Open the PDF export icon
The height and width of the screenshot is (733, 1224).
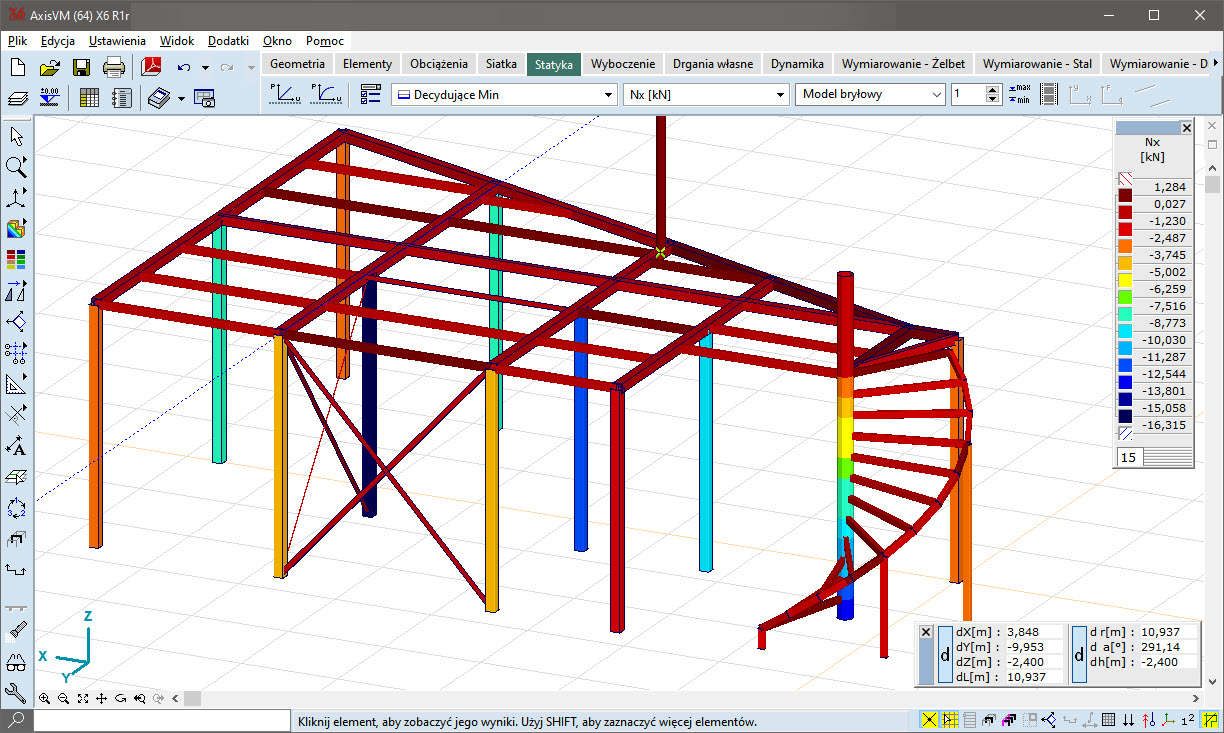(x=151, y=67)
